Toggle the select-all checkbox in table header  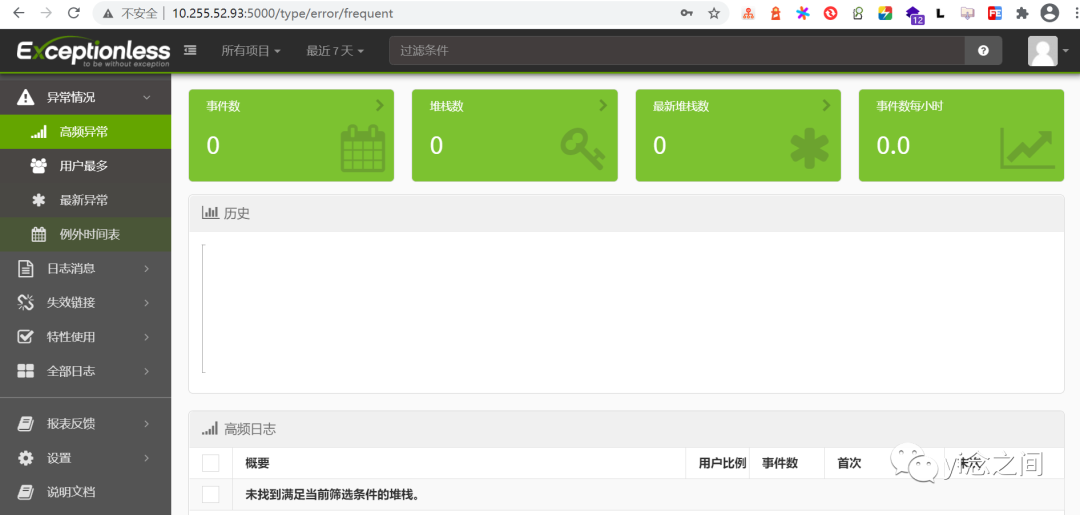coord(211,463)
